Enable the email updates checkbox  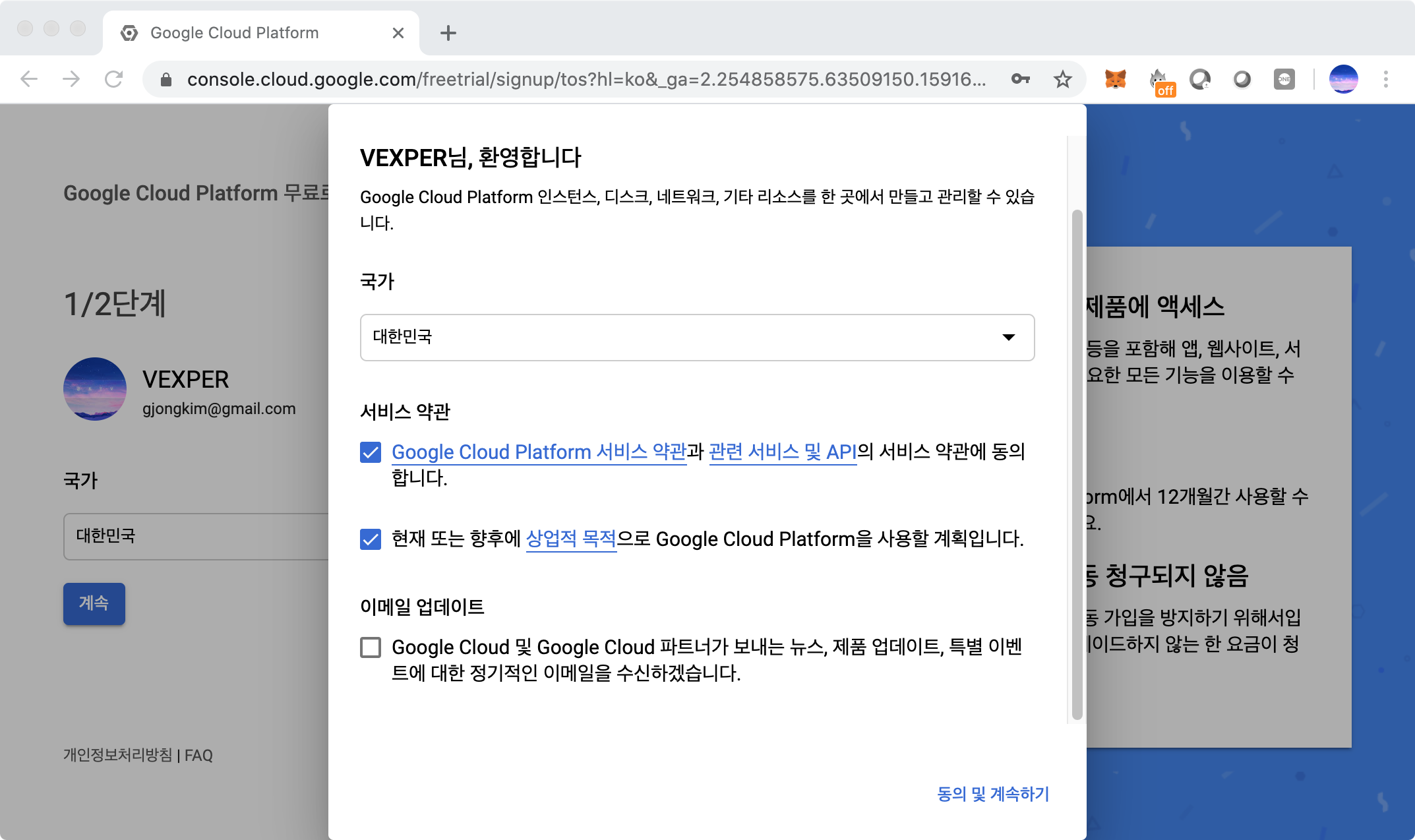click(371, 647)
